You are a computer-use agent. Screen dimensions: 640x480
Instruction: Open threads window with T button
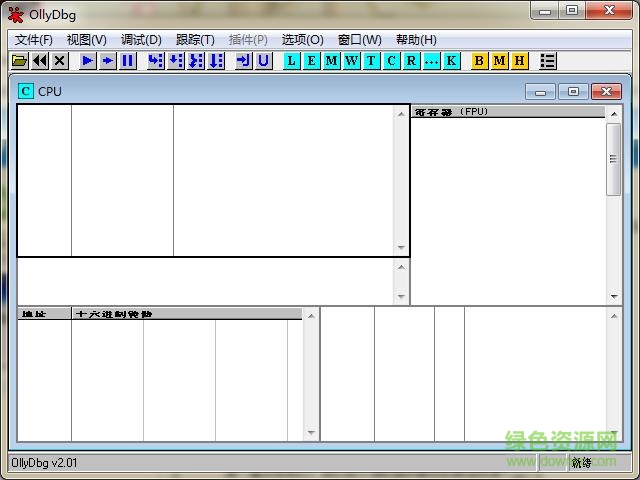coord(371,61)
